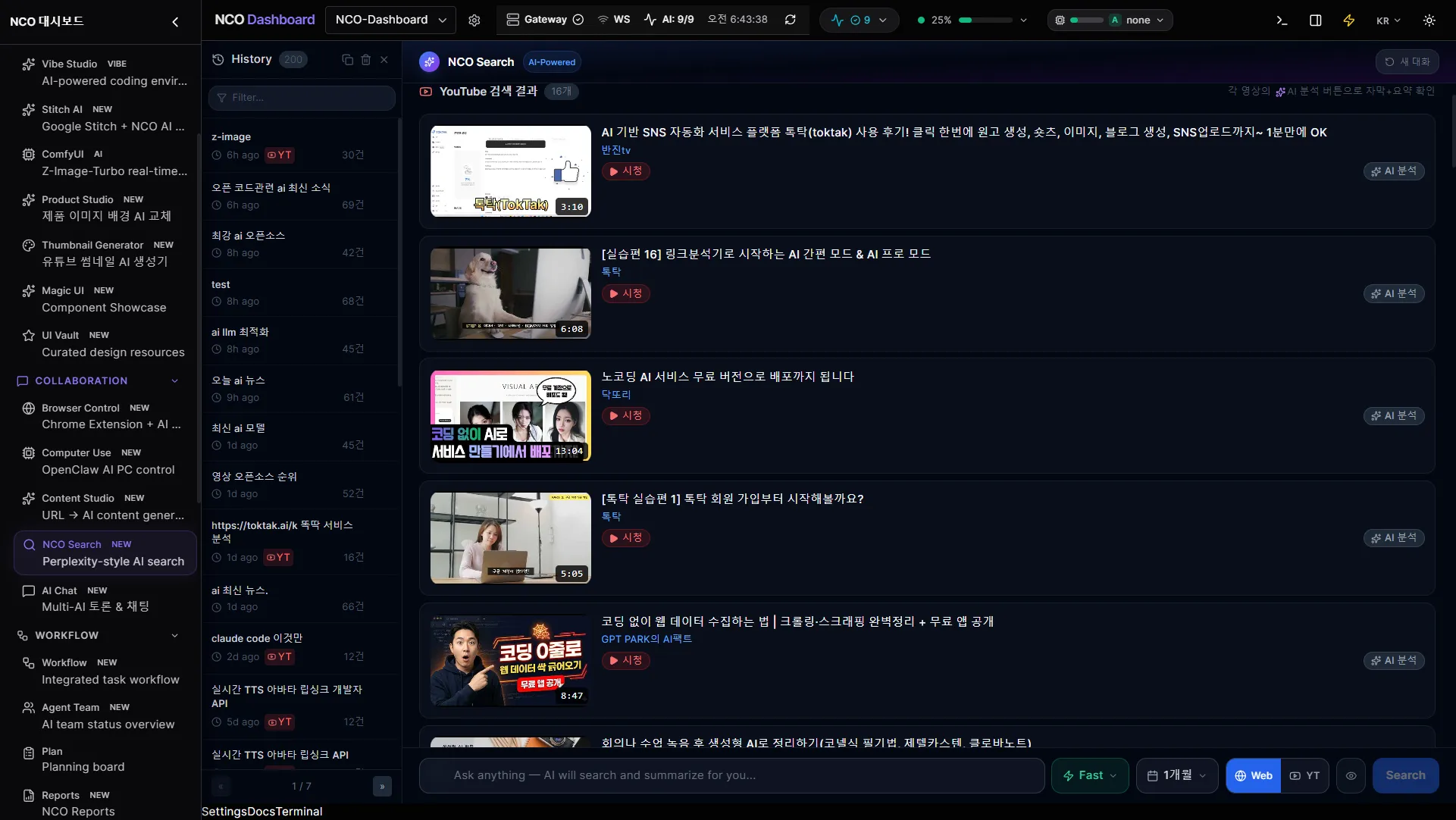Screen dimensions: 1456x820
Task: Open dashboard settings gear icon
Action: click(474, 20)
